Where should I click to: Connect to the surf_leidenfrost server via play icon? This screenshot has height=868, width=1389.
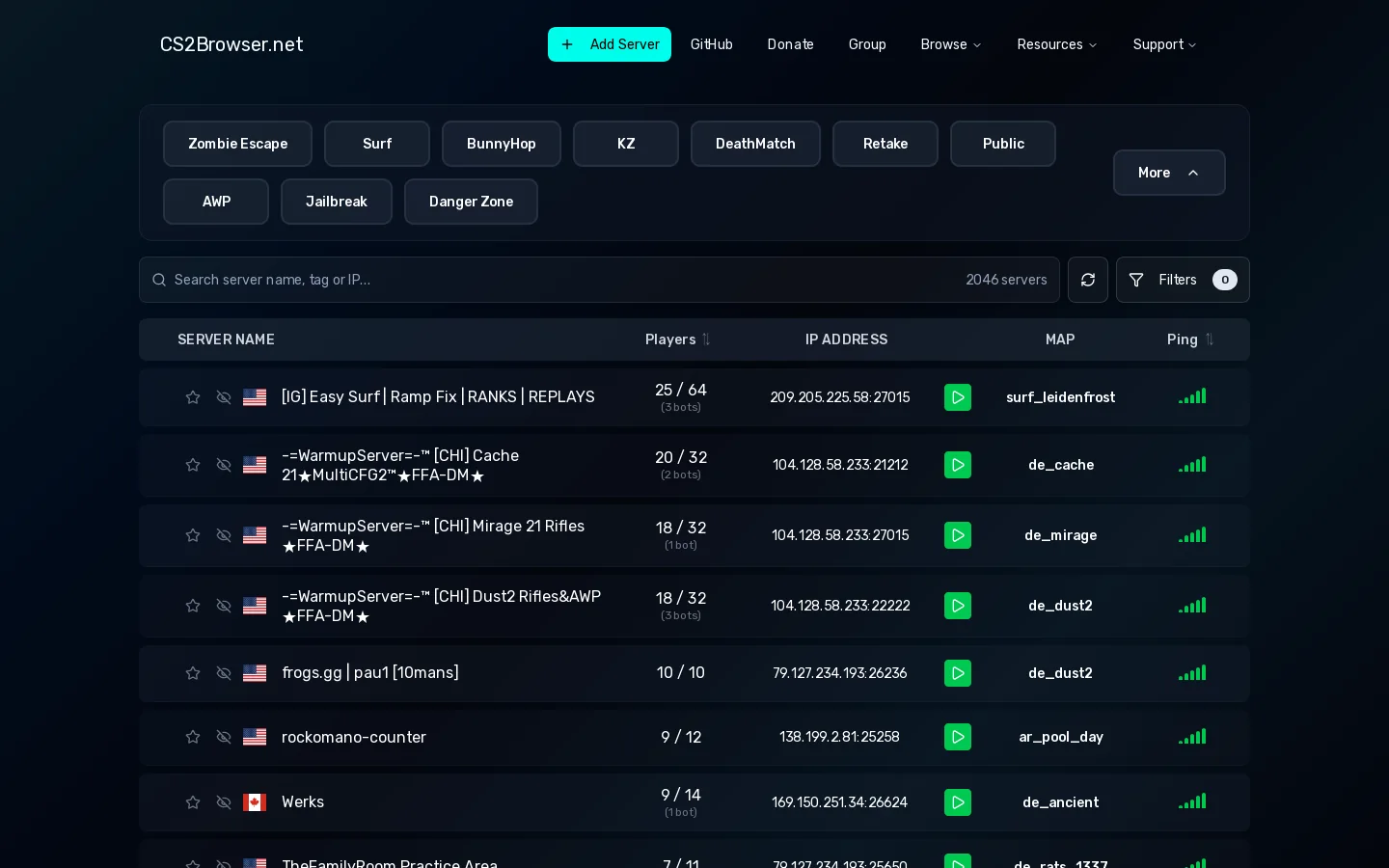click(958, 397)
